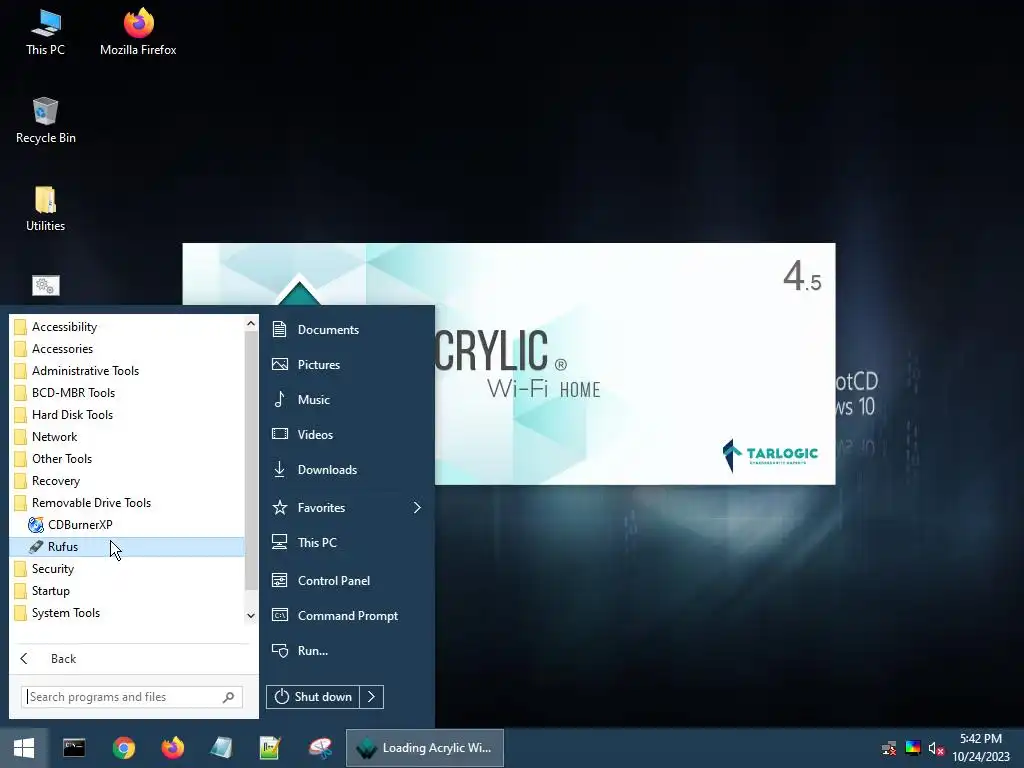The image size is (1024, 768).
Task: Expand the Startup folder
Action: (x=127, y=591)
